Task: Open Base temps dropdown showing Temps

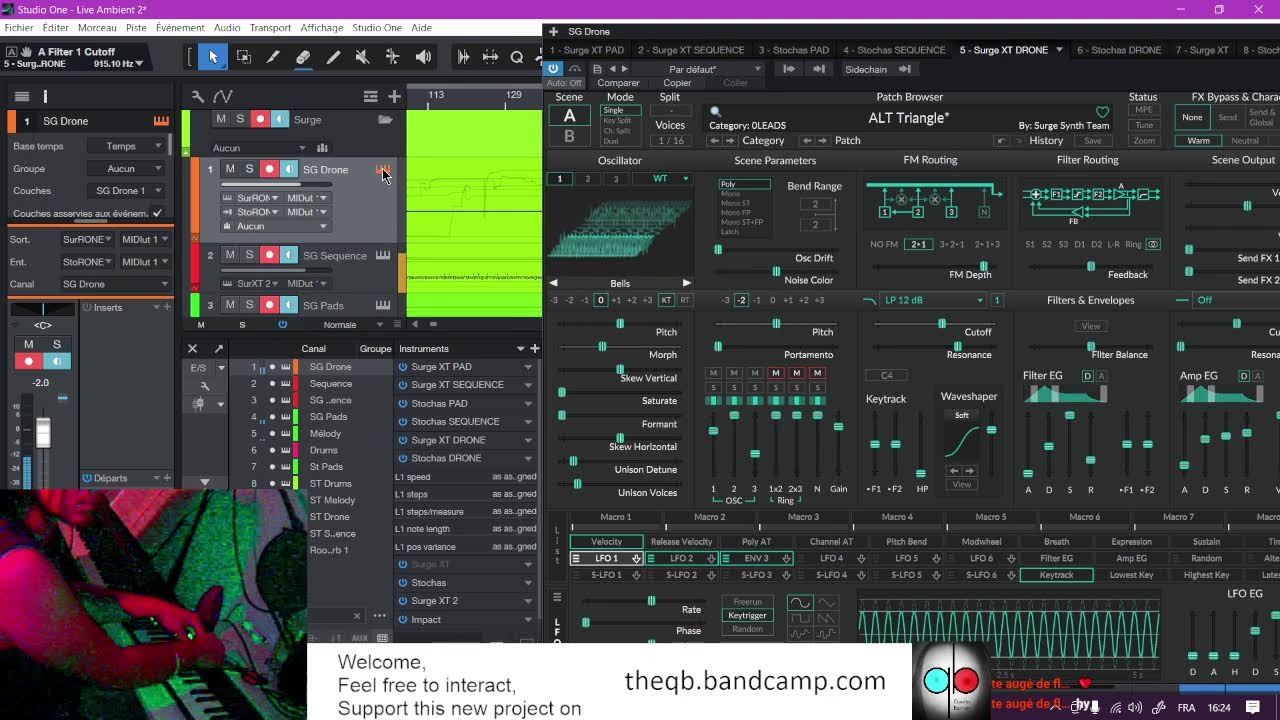Action: tap(127, 146)
